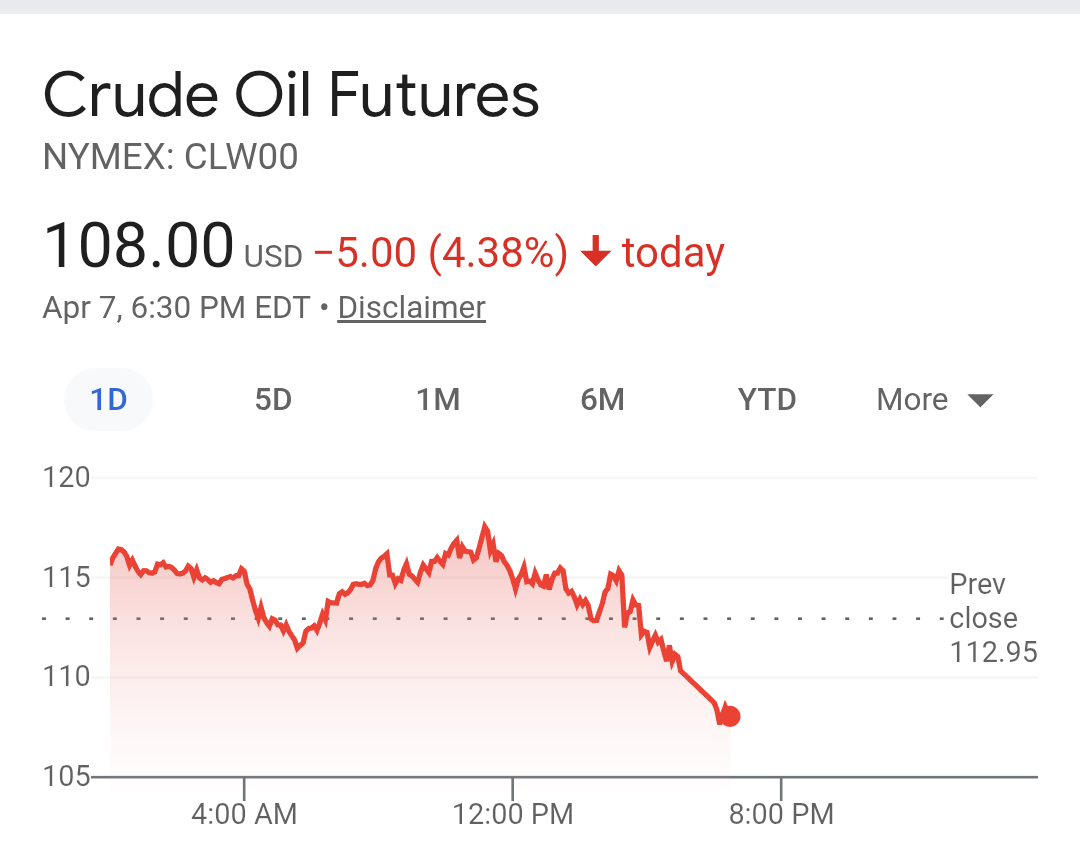Click the current price endpoint dot
The width and height of the screenshot is (1080, 867).
click(730, 716)
